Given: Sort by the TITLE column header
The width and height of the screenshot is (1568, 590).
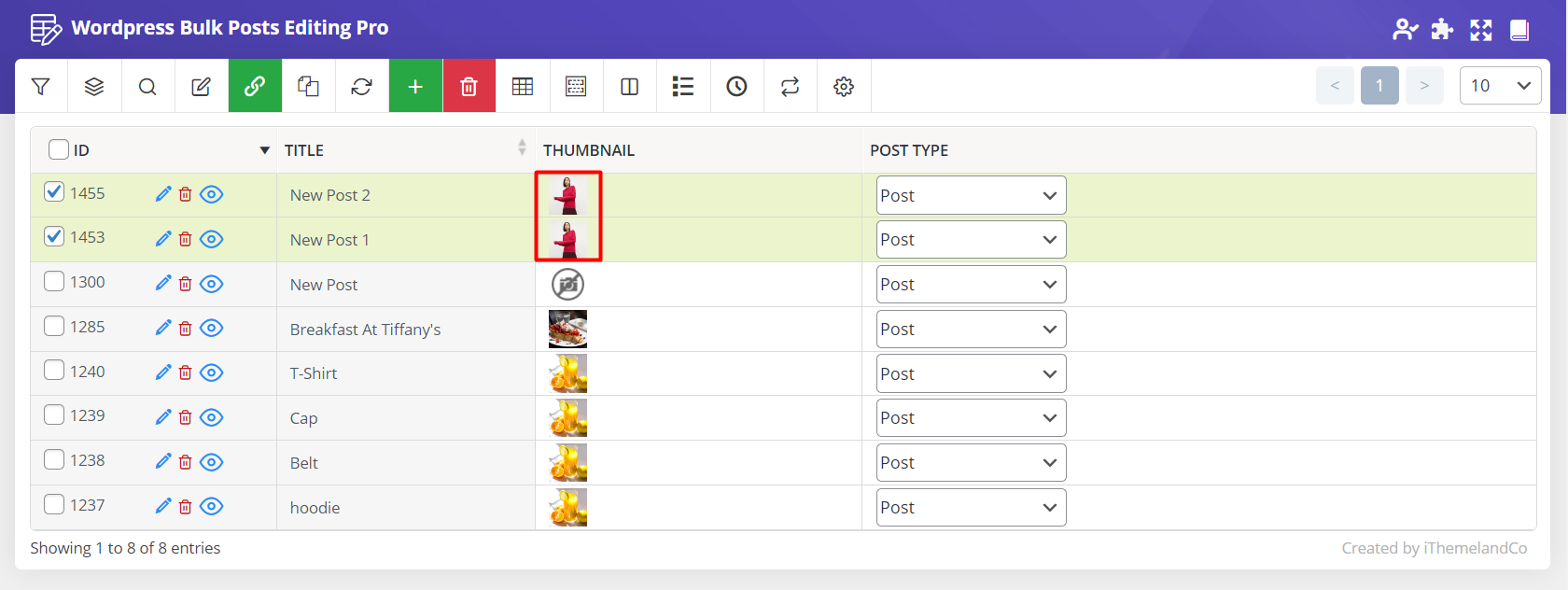Looking at the screenshot, I should (x=304, y=150).
